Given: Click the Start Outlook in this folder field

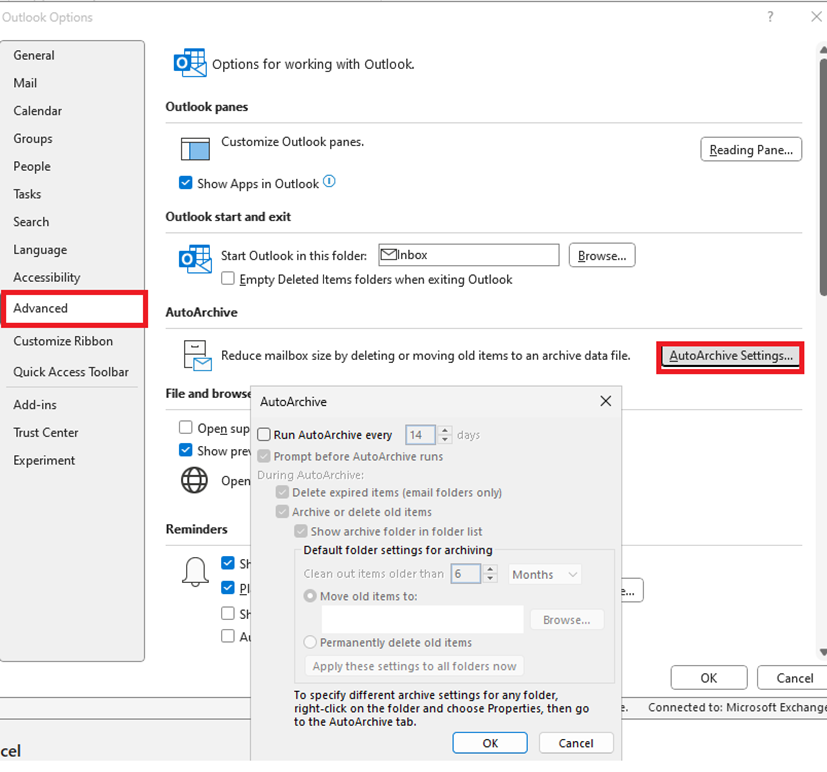Looking at the screenshot, I should coord(469,255).
